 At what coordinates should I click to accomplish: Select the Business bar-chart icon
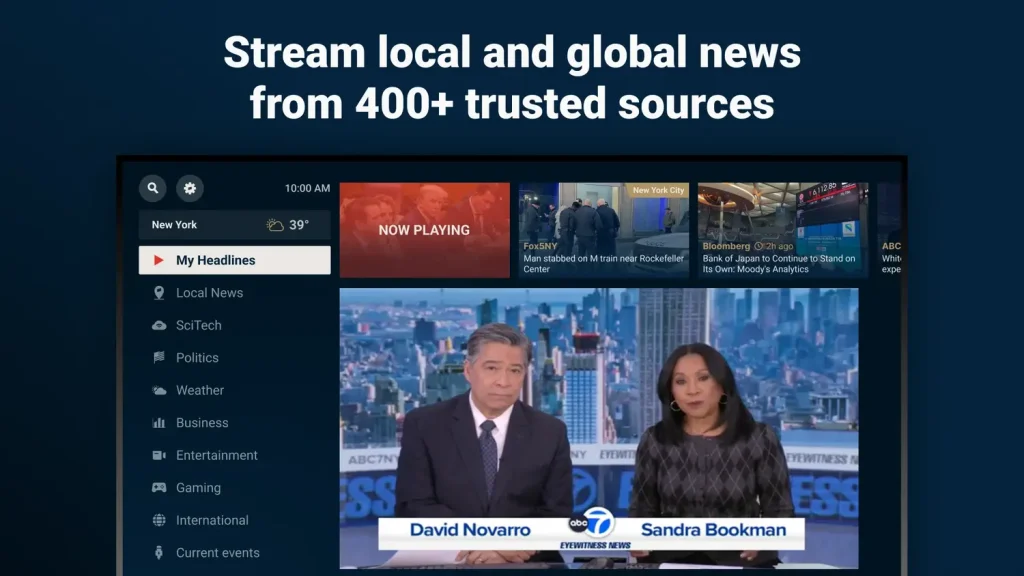tap(161, 422)
